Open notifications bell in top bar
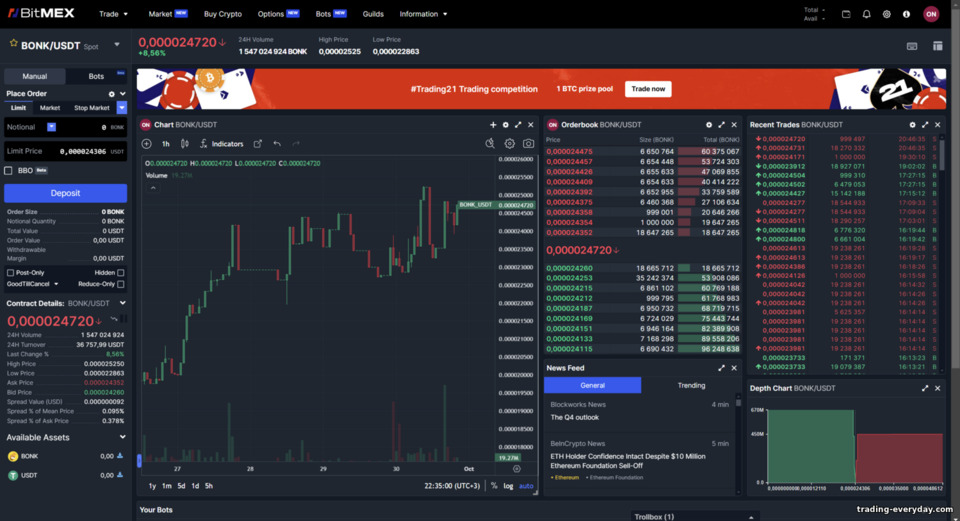This screenshot has height=521, width=960. point(866,14)
